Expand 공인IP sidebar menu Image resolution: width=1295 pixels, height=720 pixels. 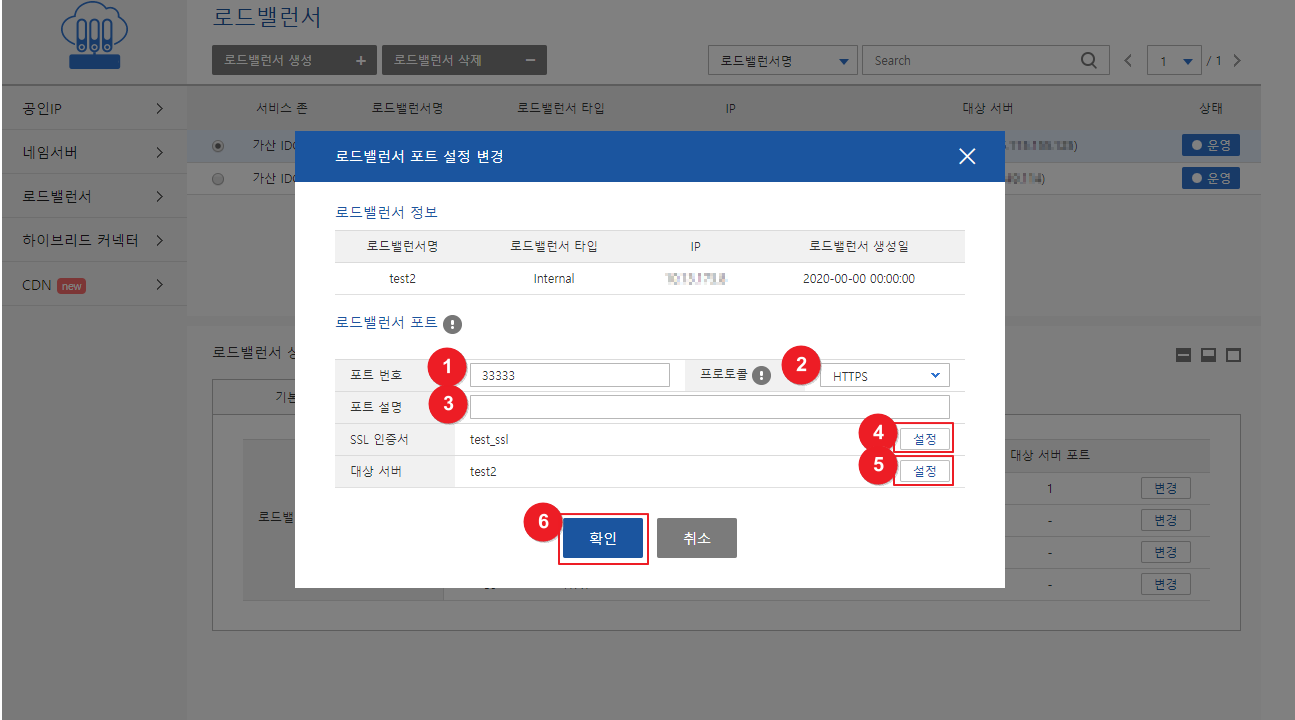(94, 108)
